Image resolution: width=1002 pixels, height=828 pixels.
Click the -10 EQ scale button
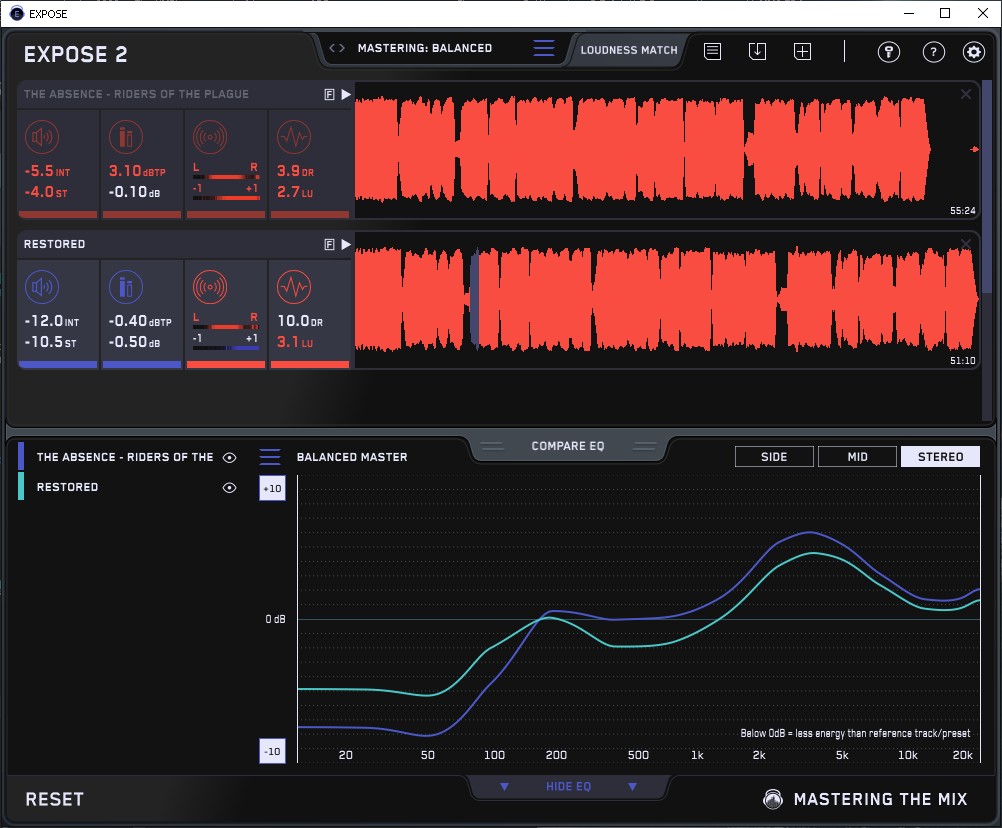272,751
